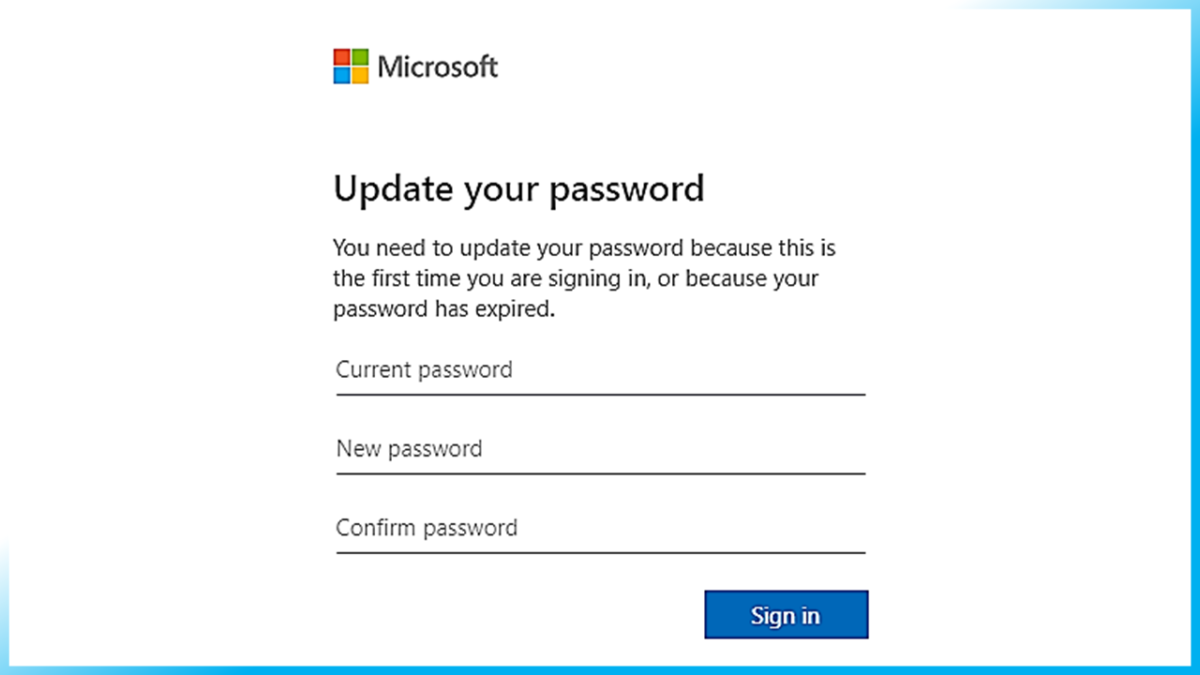Click the word "You" starting the description
Image resolution: width=1200 pixels, height=675 pixels.
point(351,247)
